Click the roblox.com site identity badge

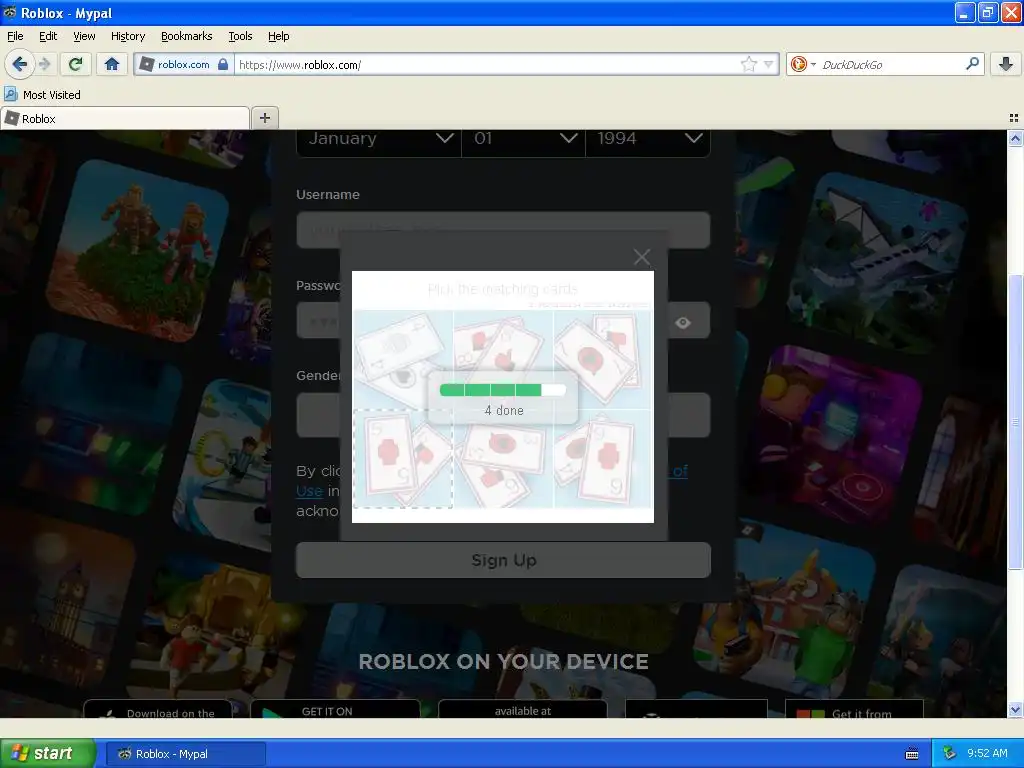tap(184, 64)
